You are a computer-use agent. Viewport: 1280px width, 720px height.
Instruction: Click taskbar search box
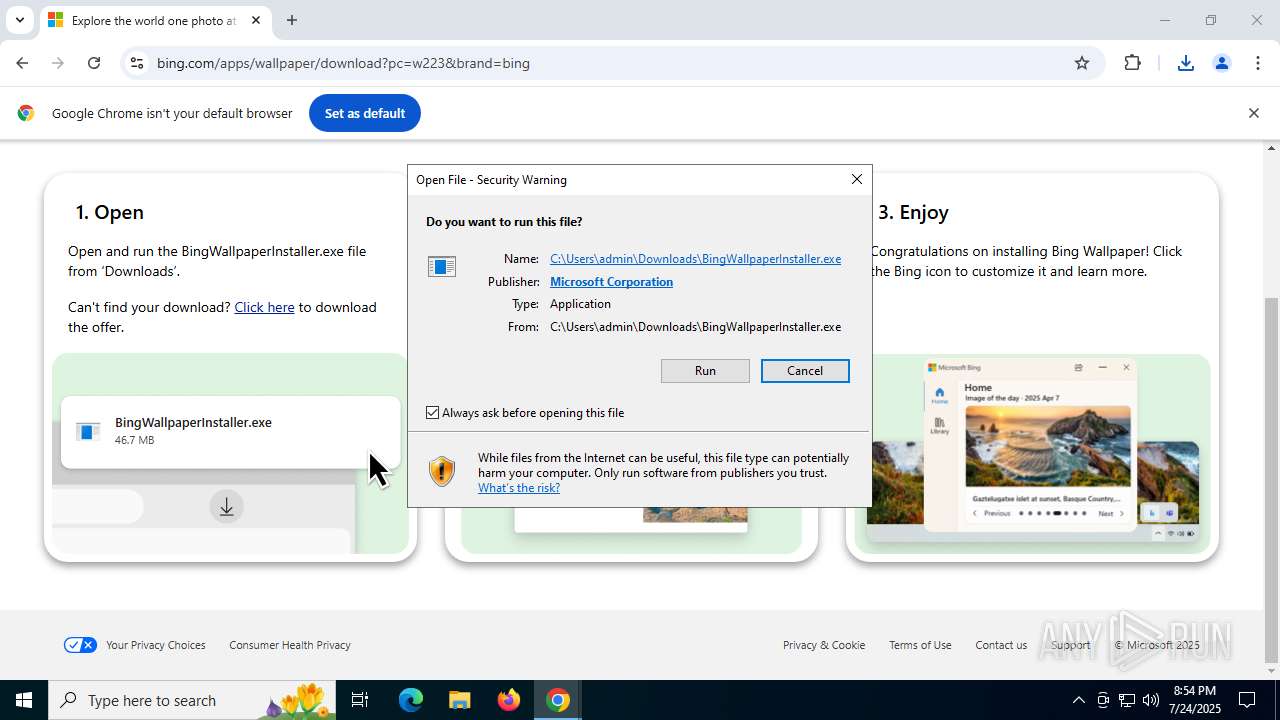[192, 700]
